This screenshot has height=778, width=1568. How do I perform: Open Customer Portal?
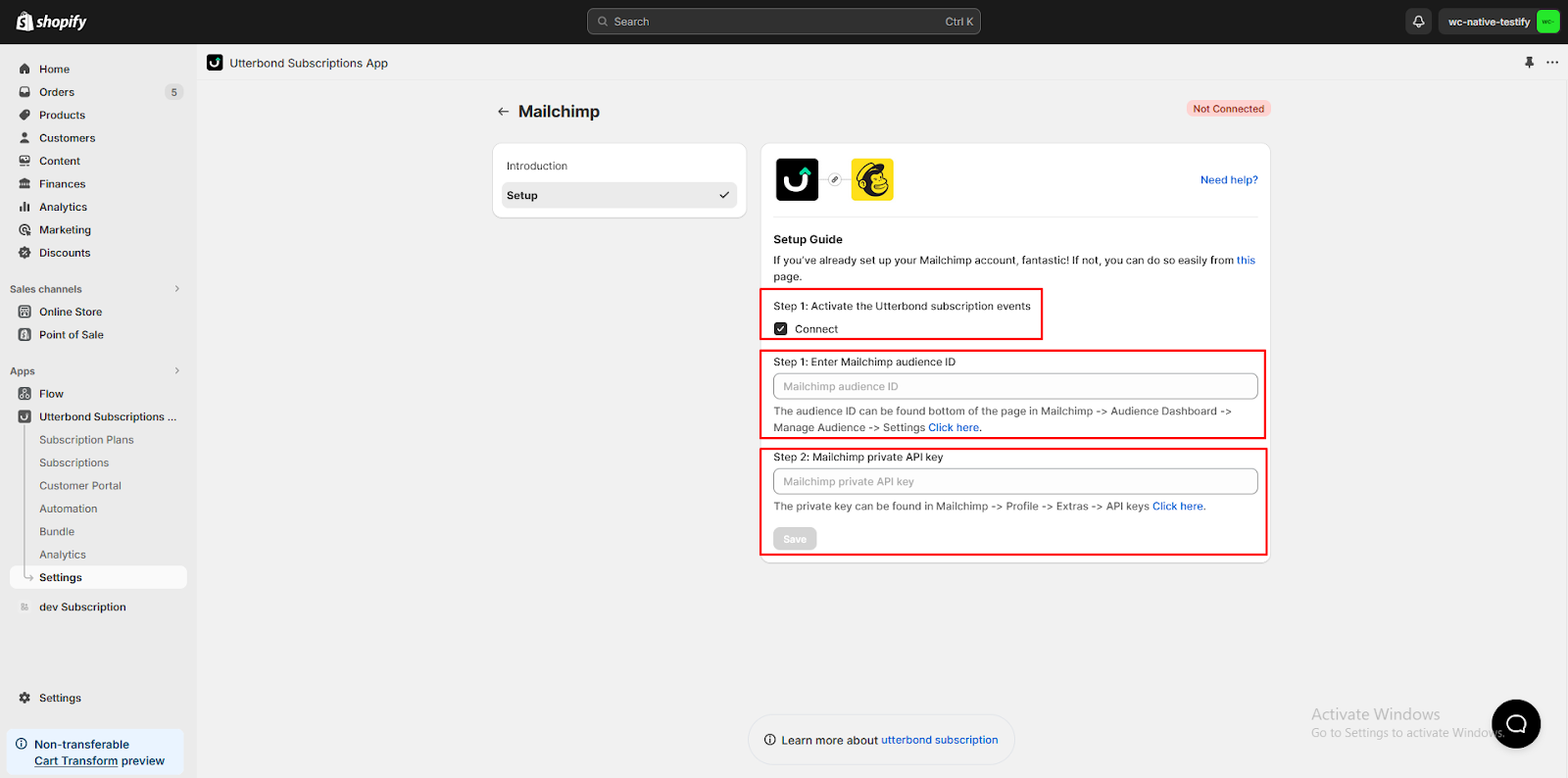pyautogui.click(x=80, y=486)
